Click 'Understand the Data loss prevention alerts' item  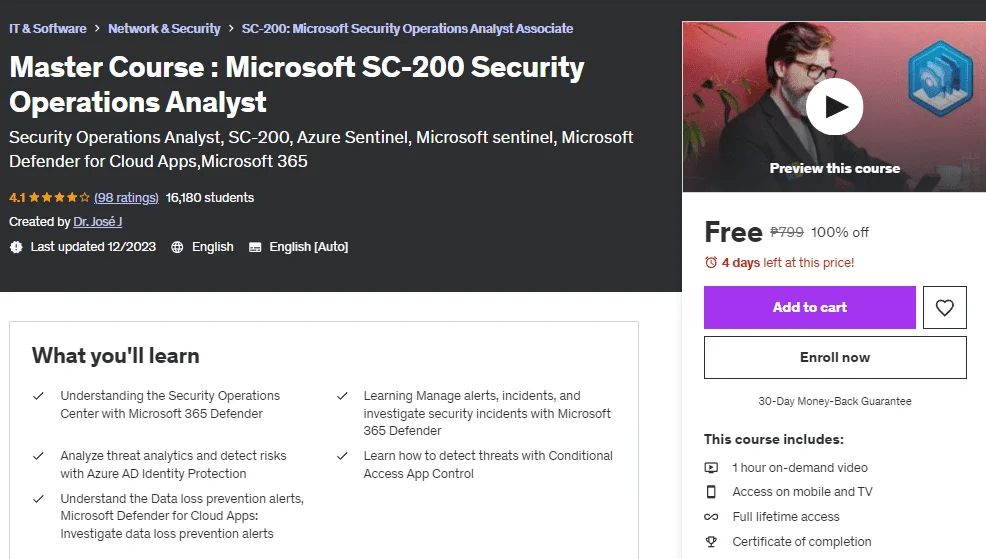point(182,516)
